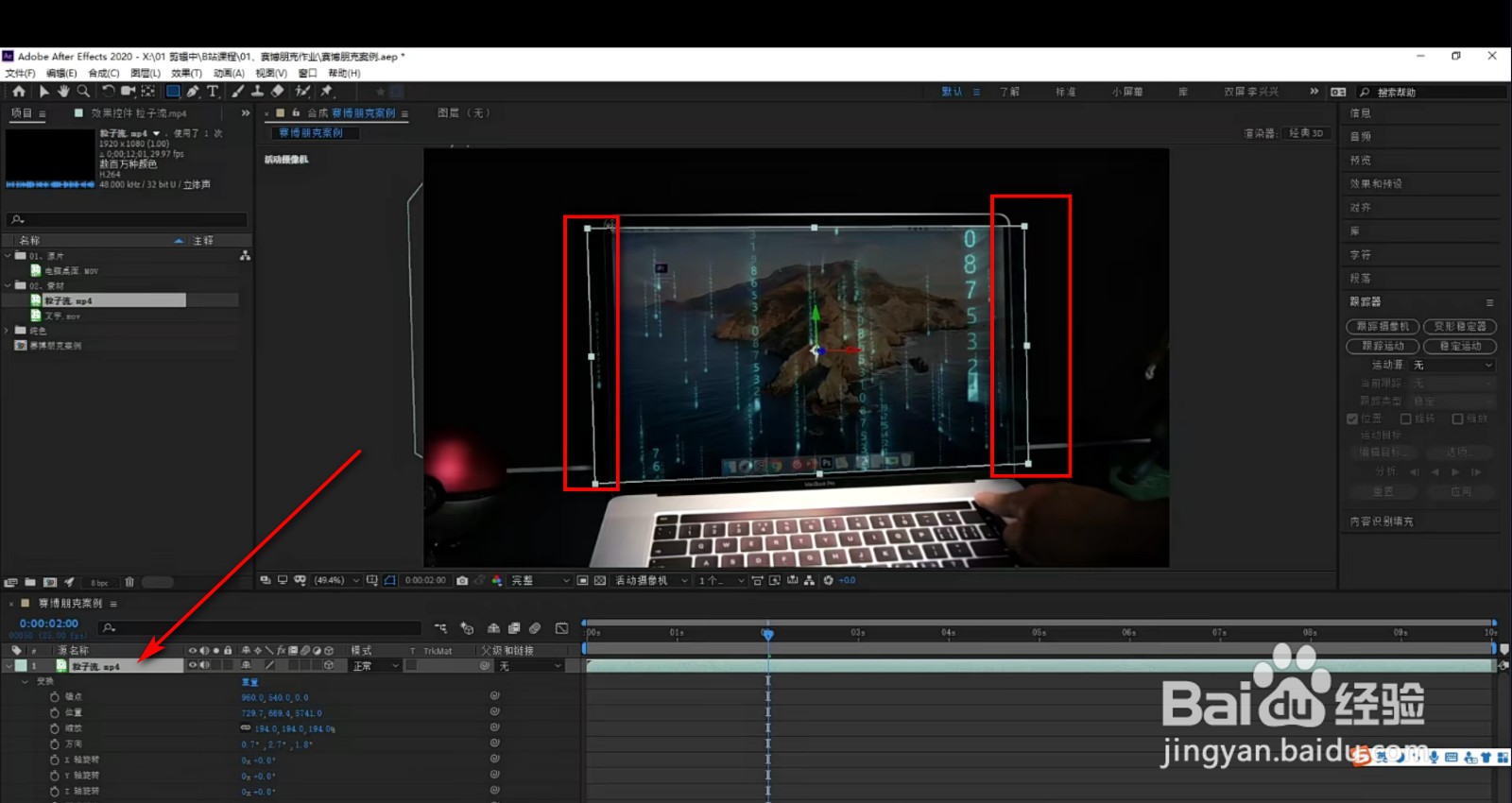
Task: Toggle stopwatch for 方向 property
Action: point(55,744)
